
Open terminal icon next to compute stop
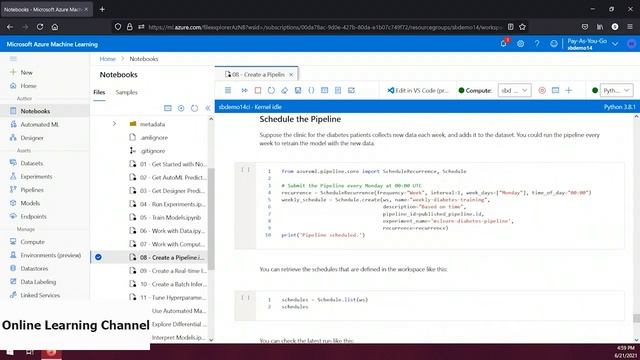point(555,90)
